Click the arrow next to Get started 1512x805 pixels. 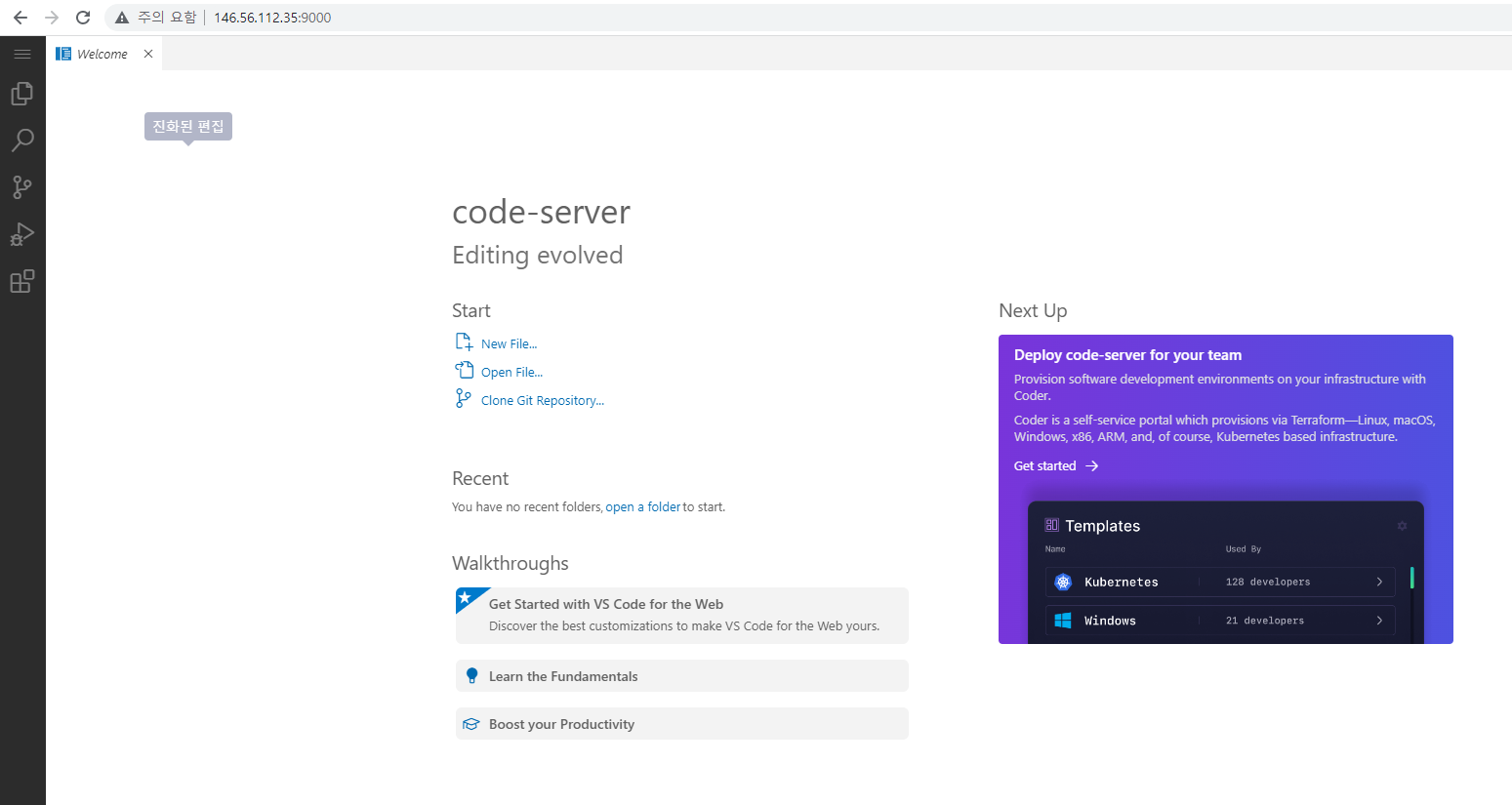[1092, 466]
